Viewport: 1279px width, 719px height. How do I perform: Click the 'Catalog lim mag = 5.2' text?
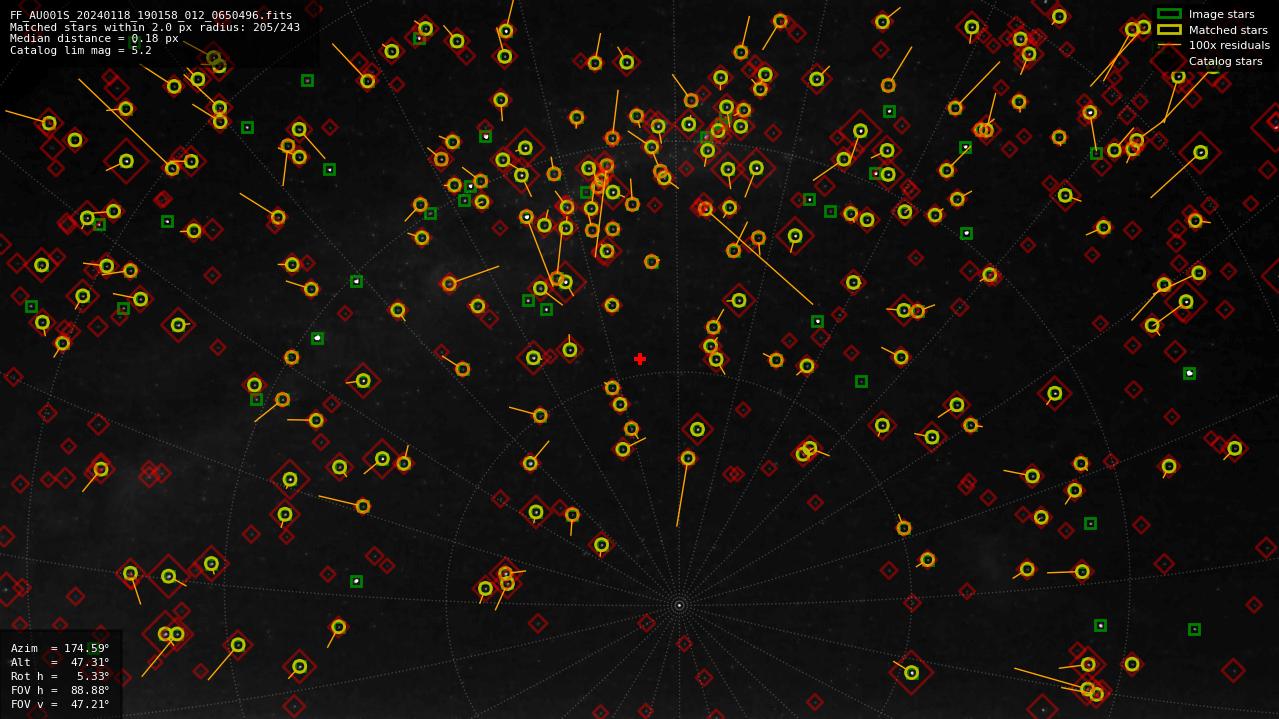(81, 50)
